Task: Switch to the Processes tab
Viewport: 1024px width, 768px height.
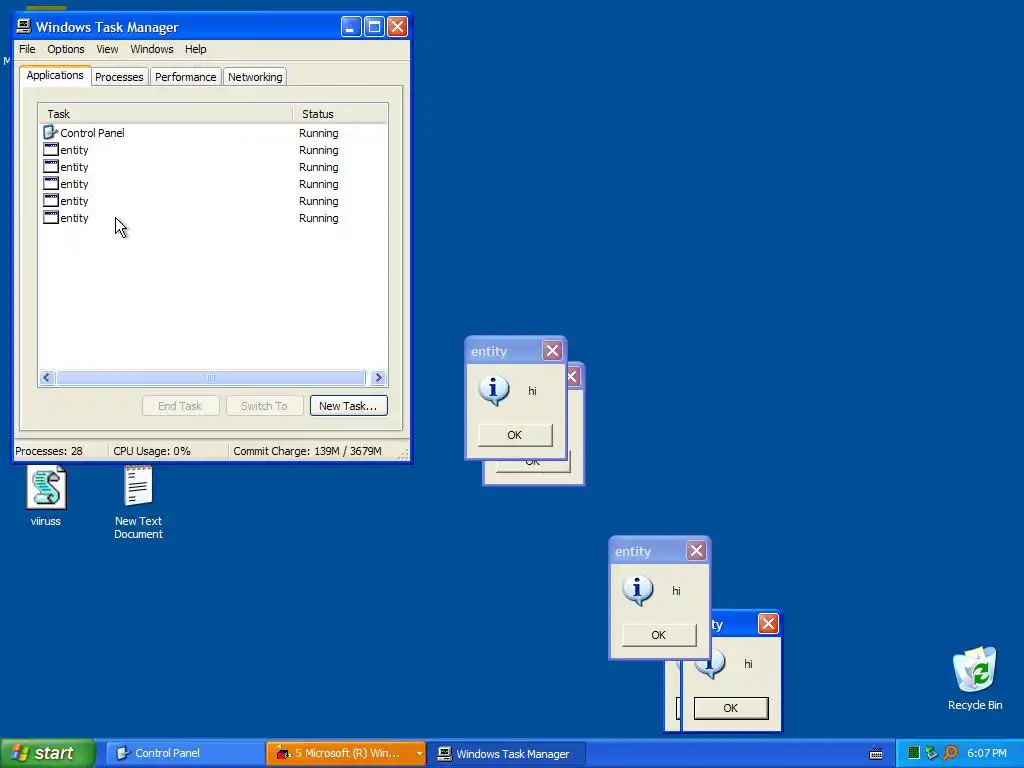Action: point(119,76)
